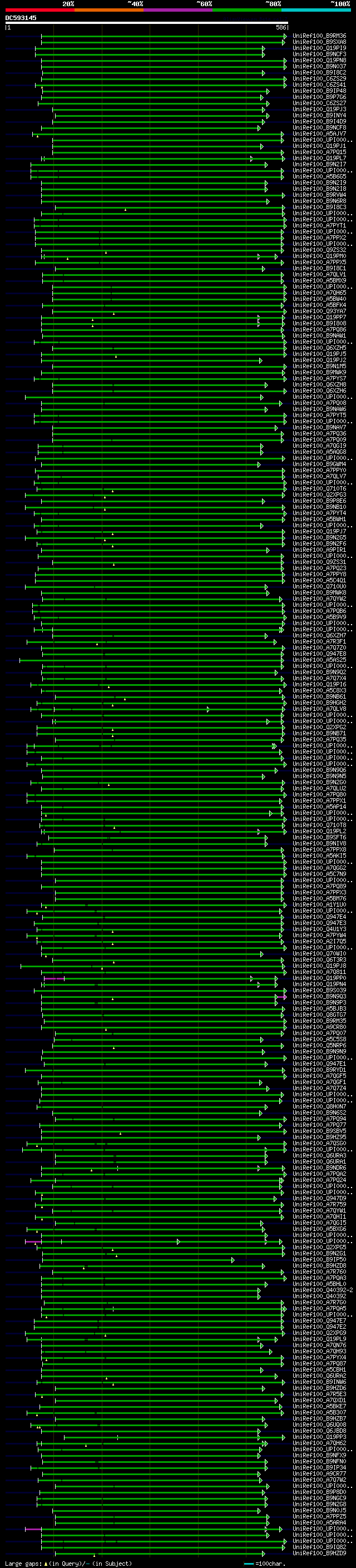
Task: Select the UniRef100_A5B6G5 label
Action: tap(319, 176)
